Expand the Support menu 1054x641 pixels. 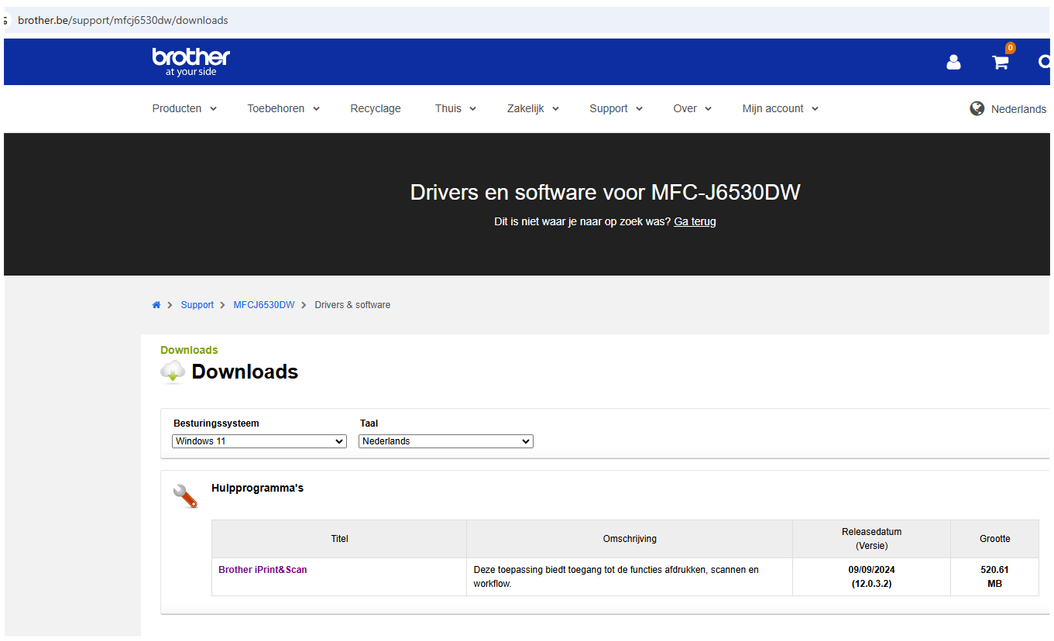point(616,108)
